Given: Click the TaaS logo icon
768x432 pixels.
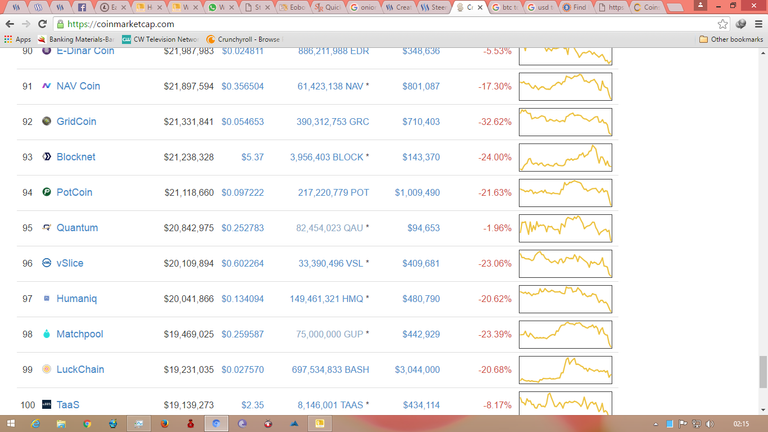Looking at the screenshot, I should (x=47, y=404).
